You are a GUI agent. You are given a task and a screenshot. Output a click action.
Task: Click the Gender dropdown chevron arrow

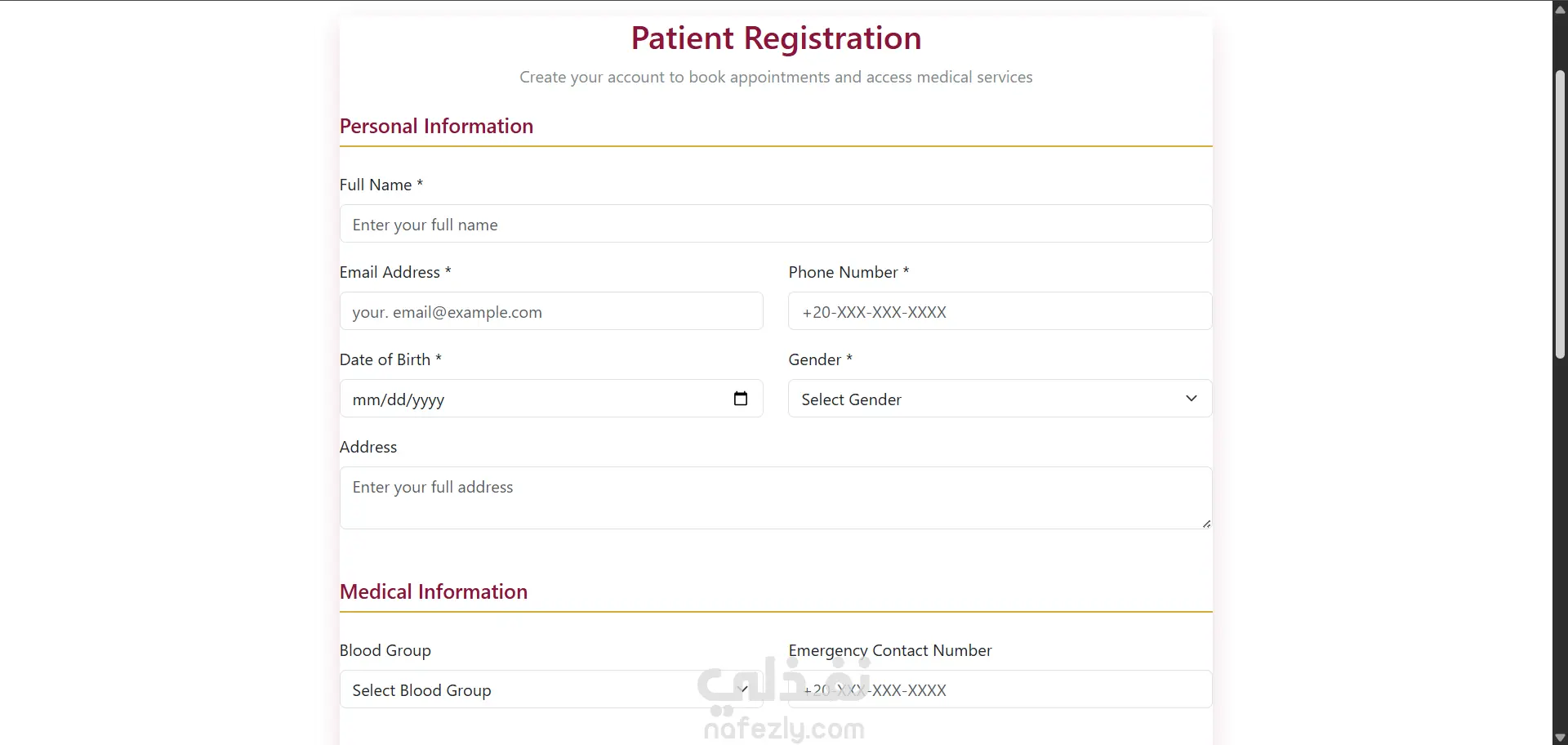point(1191,399)
